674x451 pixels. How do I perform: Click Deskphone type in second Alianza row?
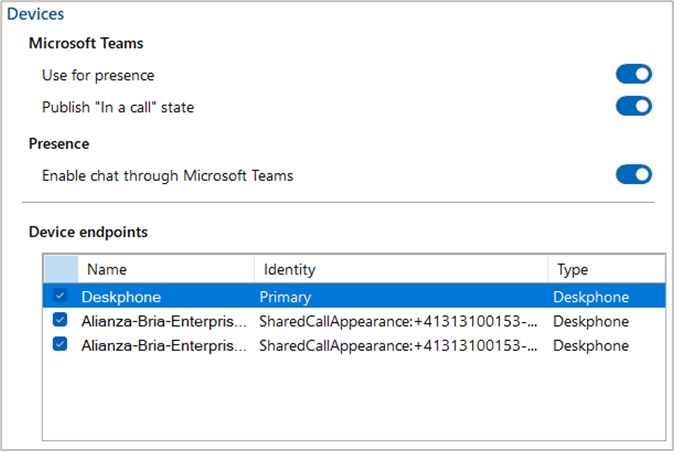point(591,346)
